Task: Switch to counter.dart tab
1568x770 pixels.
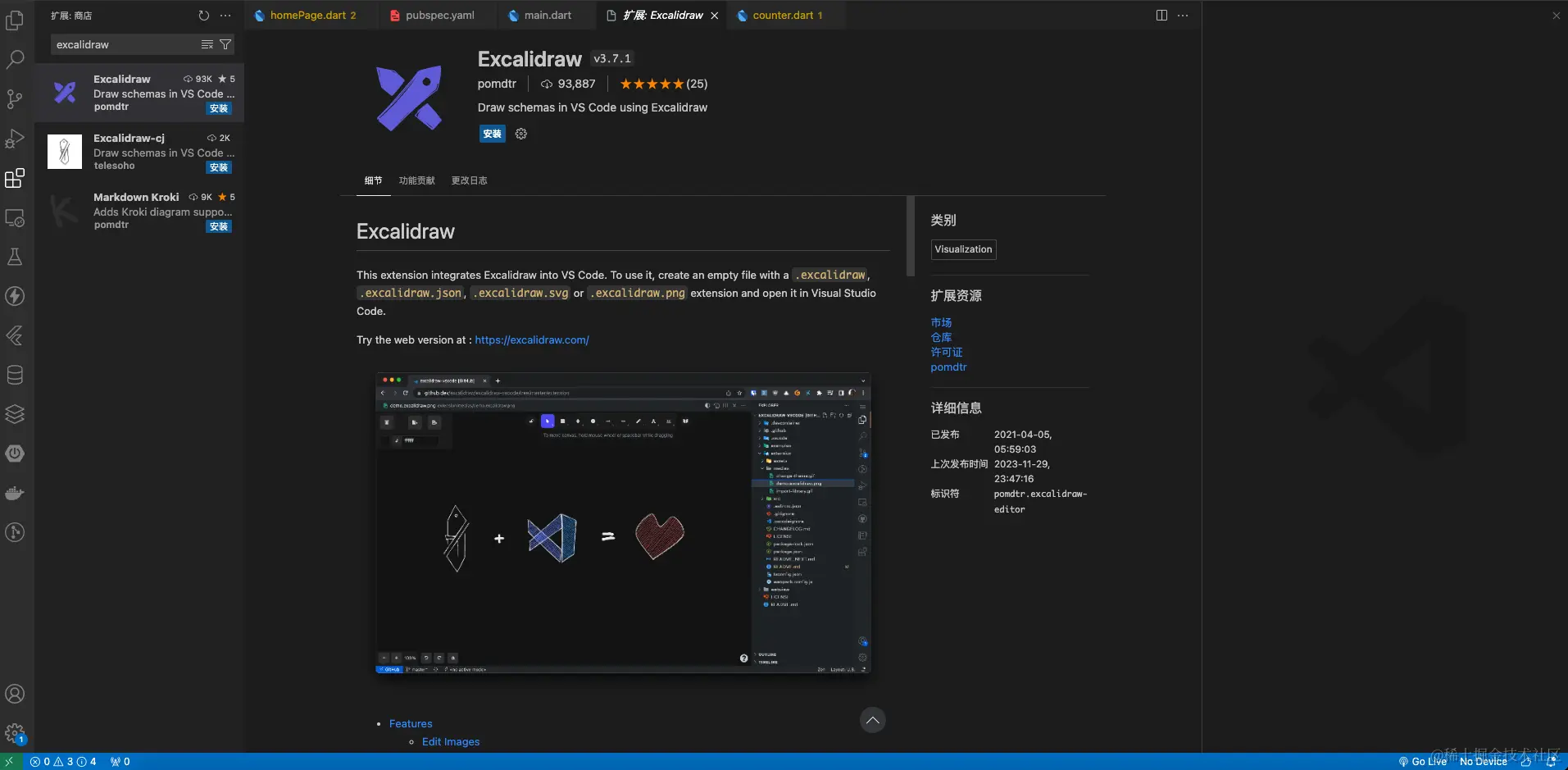Action: pos(788,15)
